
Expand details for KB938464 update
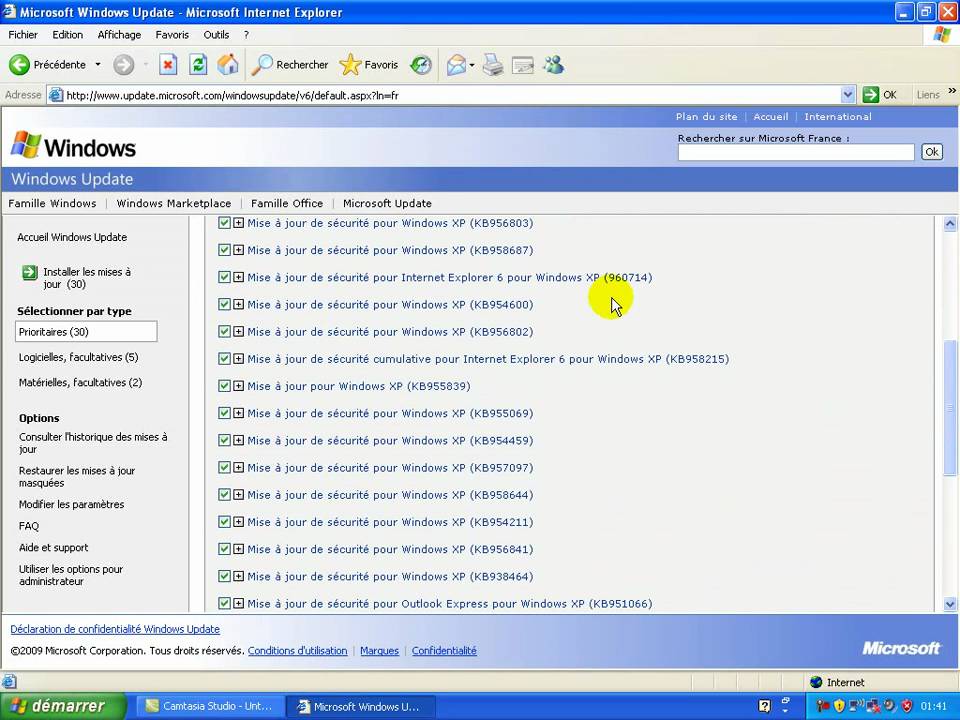[238, 576]
